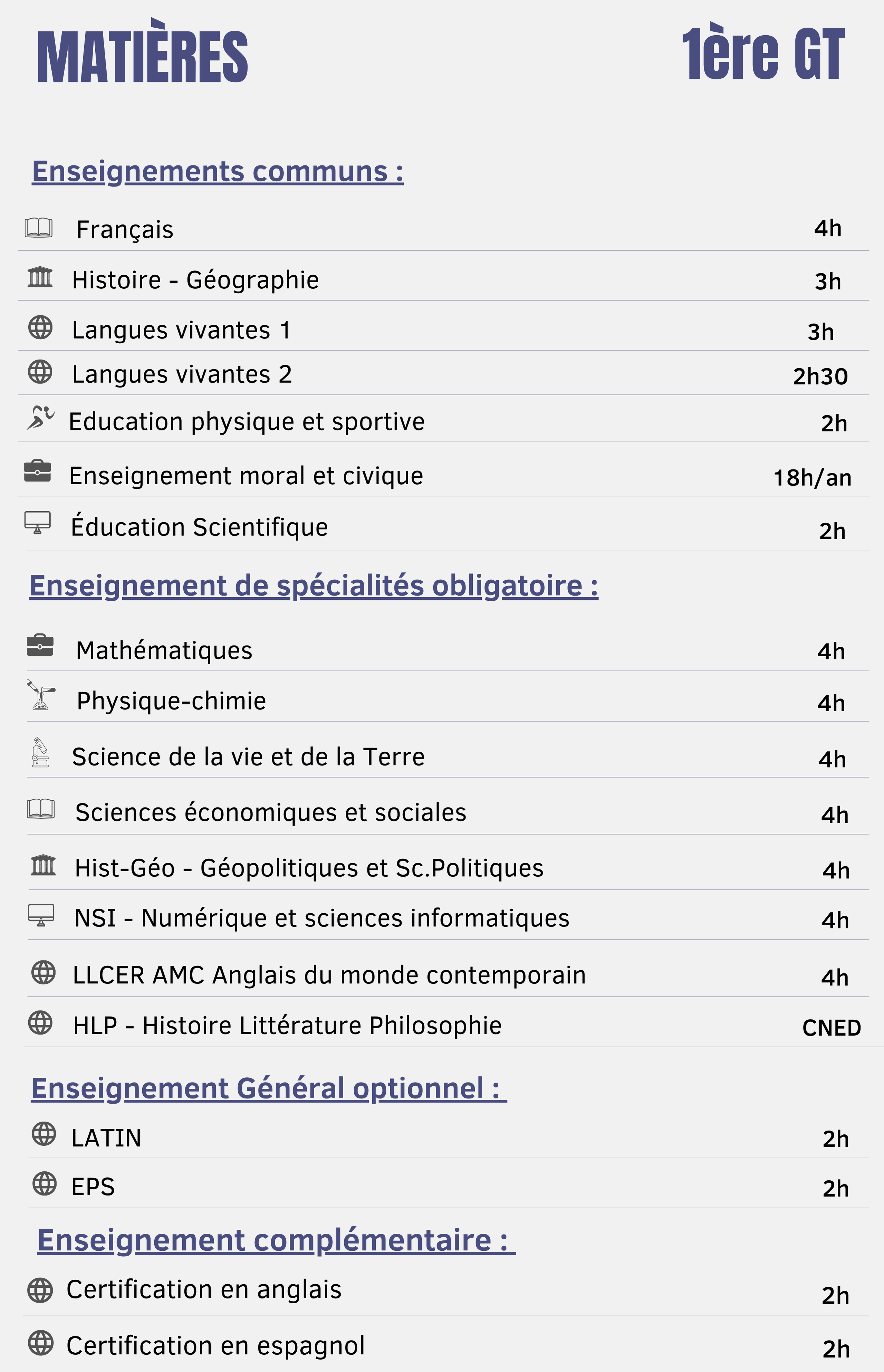The image size is (884, 1372).
Task: Click the 18h/an value for Enseignement moral
Action: coord(812,478)
